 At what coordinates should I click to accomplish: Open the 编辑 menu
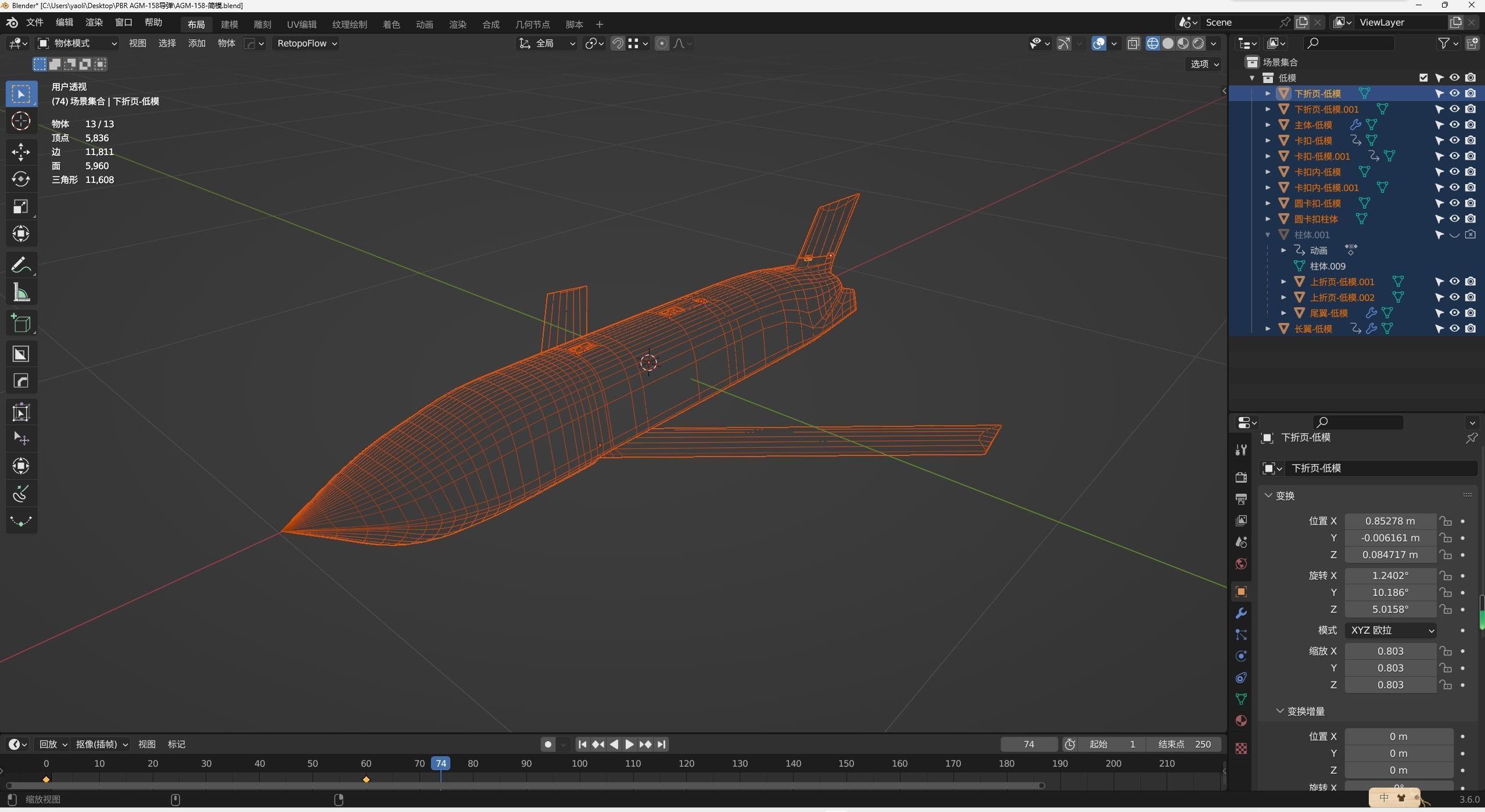click(x=64, y=23)
